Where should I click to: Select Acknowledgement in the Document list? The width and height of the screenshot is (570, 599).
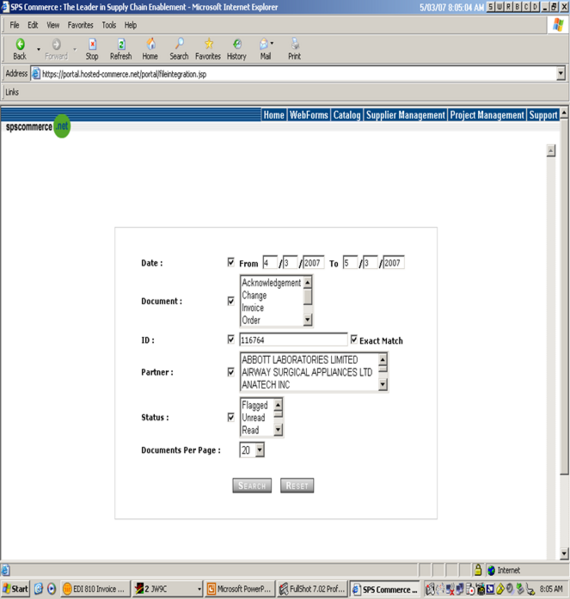pyautogui.click(x=271, y=283)
